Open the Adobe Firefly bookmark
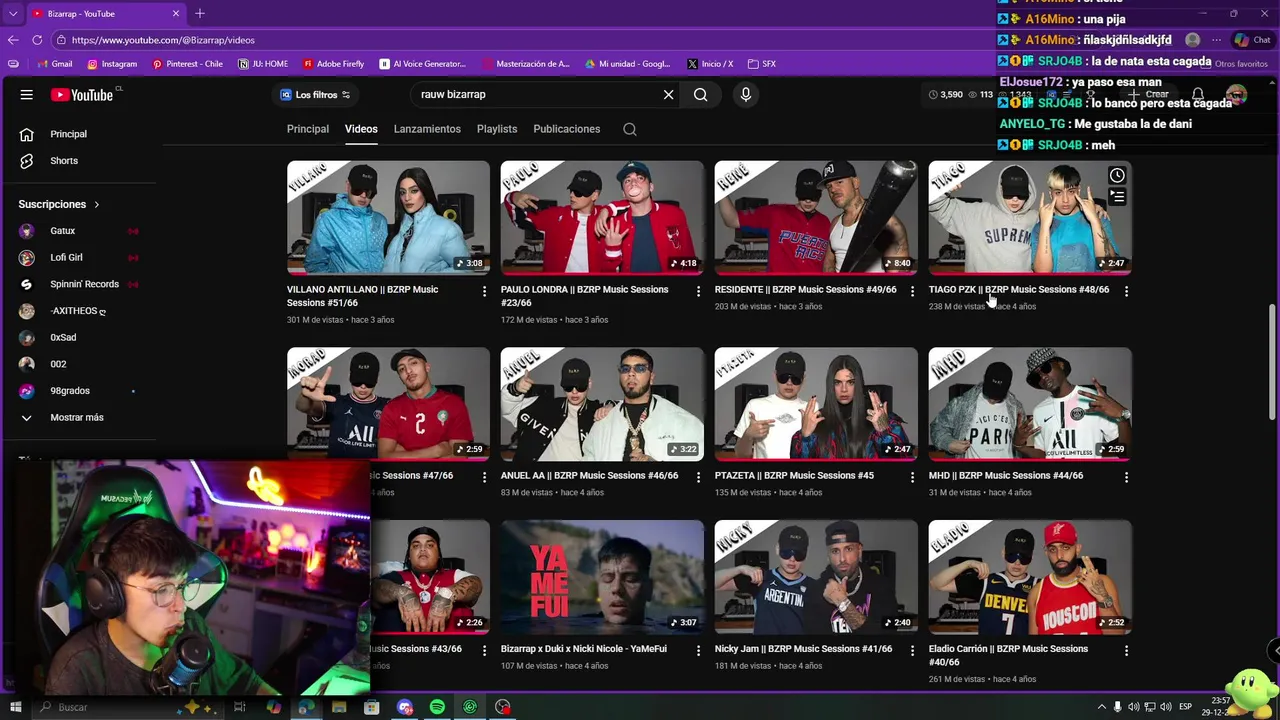The image size is (1280, 720). (x=333, y=64)
